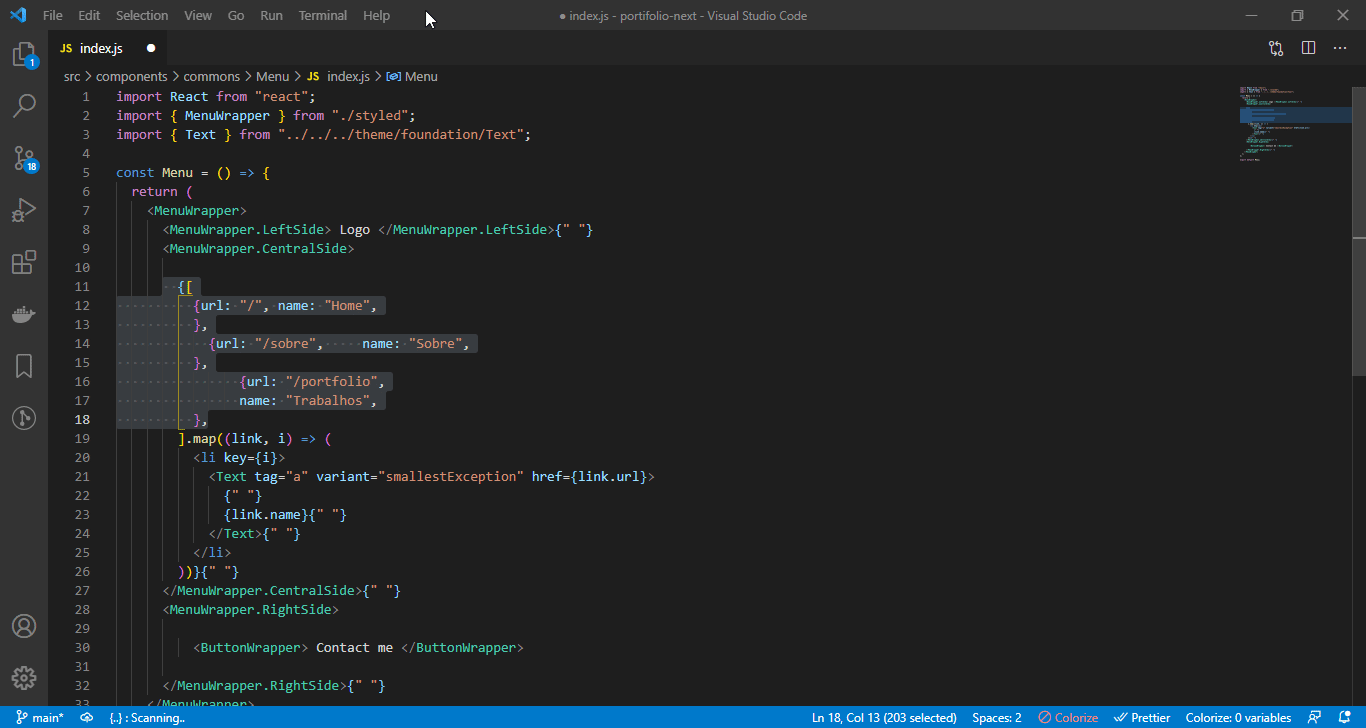Toggle split editor right
The height and width of the screenshot is (728, 1366).
[1308, 48]
